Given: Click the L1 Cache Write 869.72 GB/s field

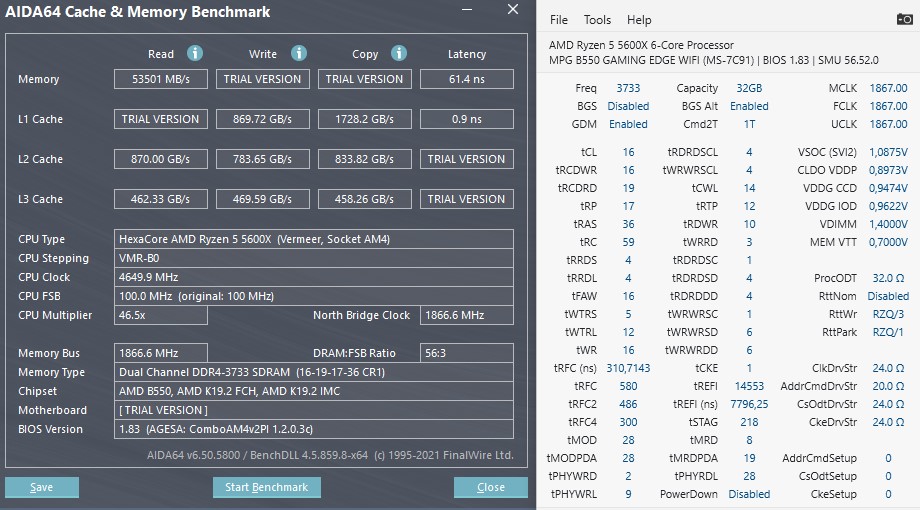Looking at the screenshot, I should (263, 119).
